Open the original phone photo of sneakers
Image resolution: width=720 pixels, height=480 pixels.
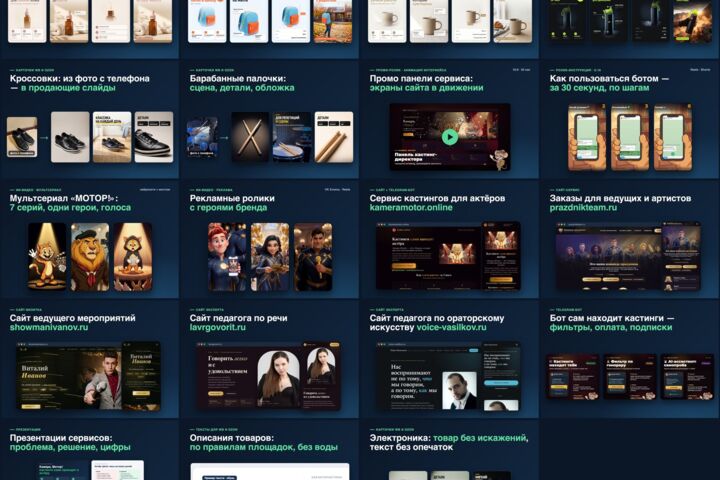click(22, 137)
